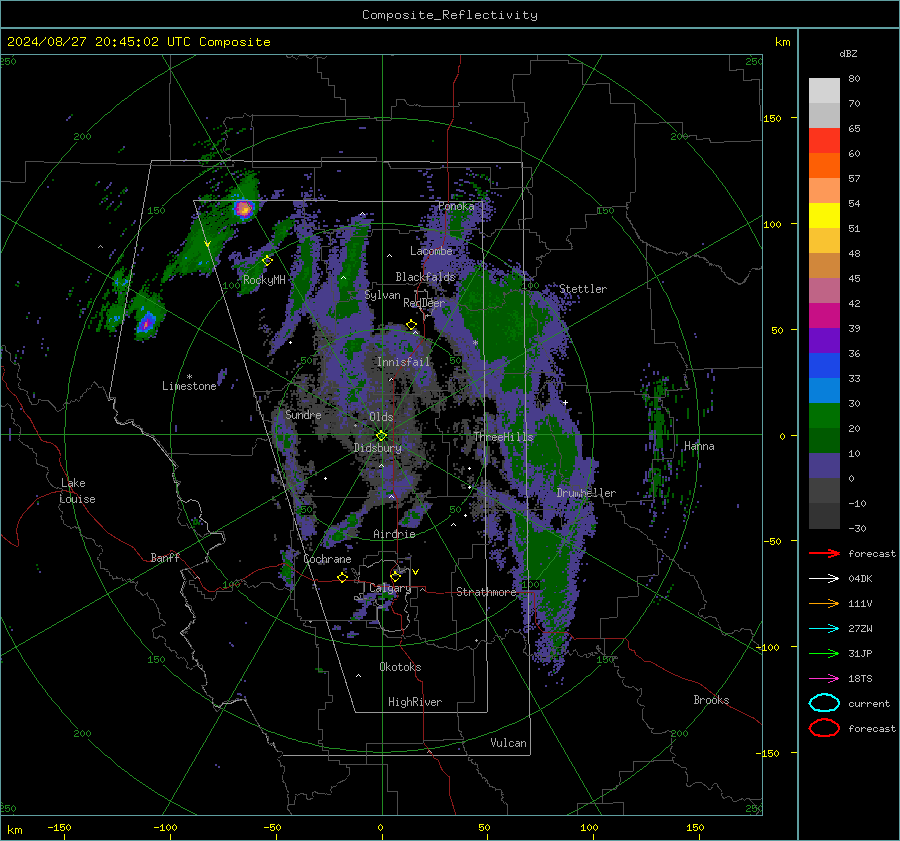Click the RedDeer city label
This screenshot has height=841, width=900.
[424, 303]
